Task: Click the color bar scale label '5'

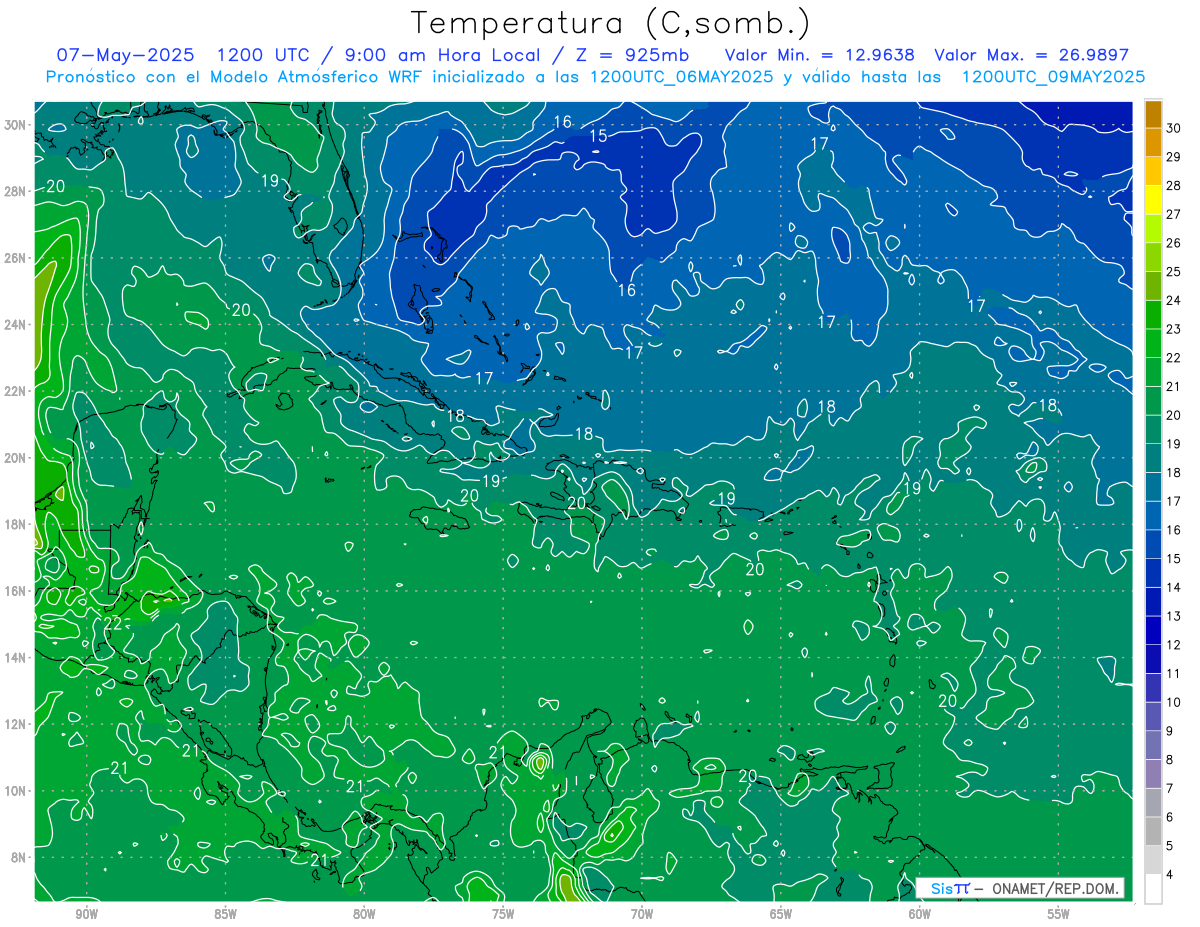Action: (1170, 846)
